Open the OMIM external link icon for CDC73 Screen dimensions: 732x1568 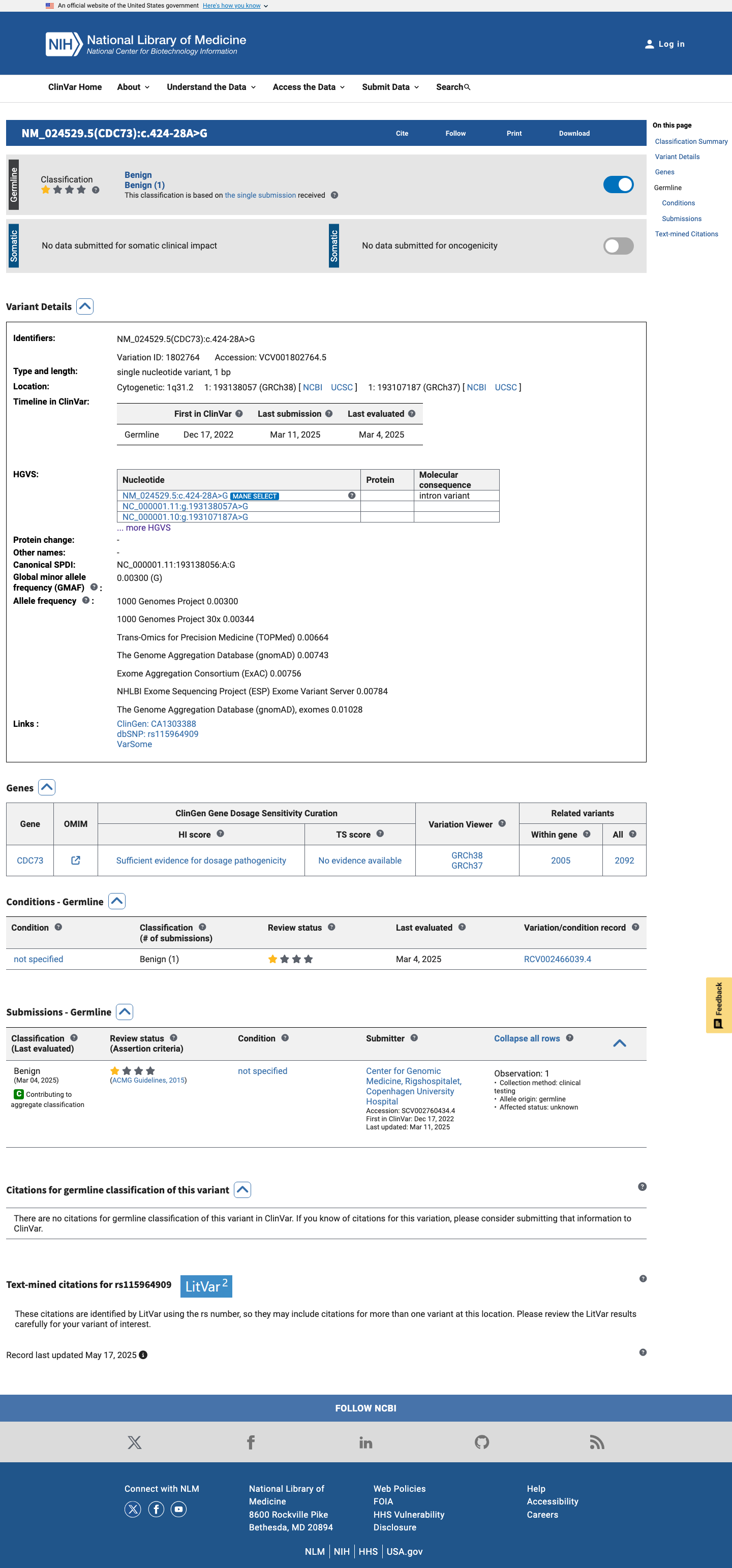[x=76, y=860]
